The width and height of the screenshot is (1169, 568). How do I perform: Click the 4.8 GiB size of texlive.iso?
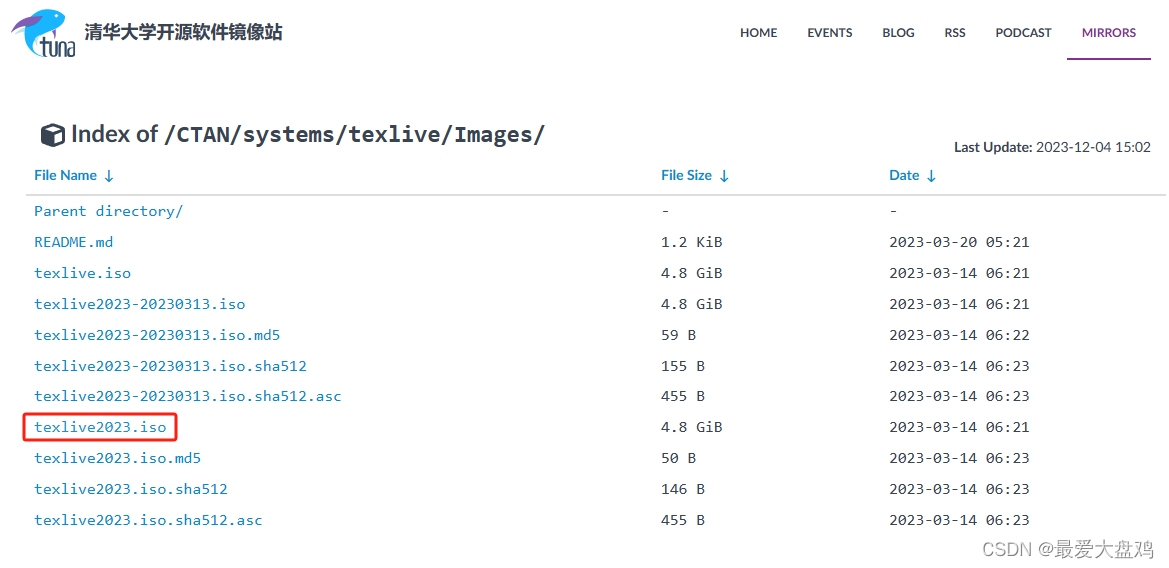coord(692,273)
